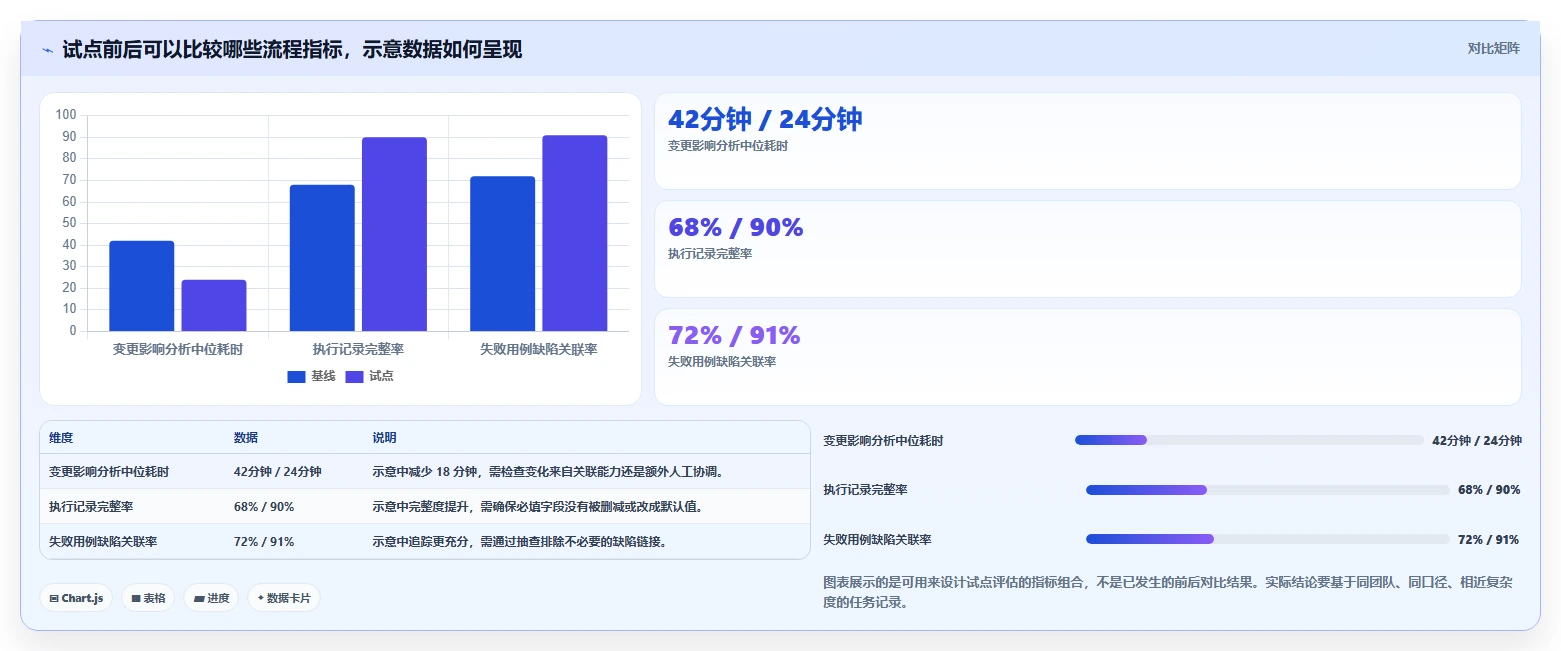Click the 对比矩阵 label in header
Image resolution: width=1561 pixels, height=651 pixels.
(x=1493, y=49)
